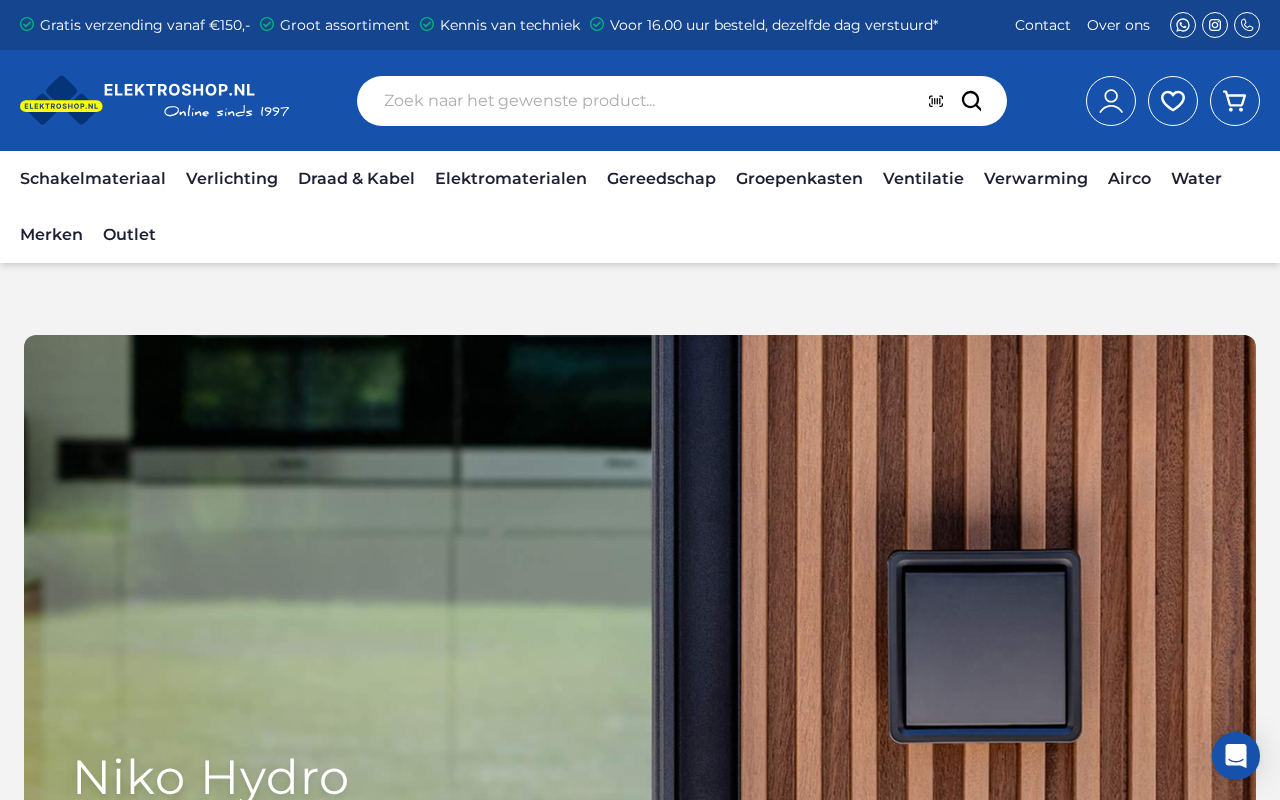Open the WhatsApp contact icon

coord(1183,25)
